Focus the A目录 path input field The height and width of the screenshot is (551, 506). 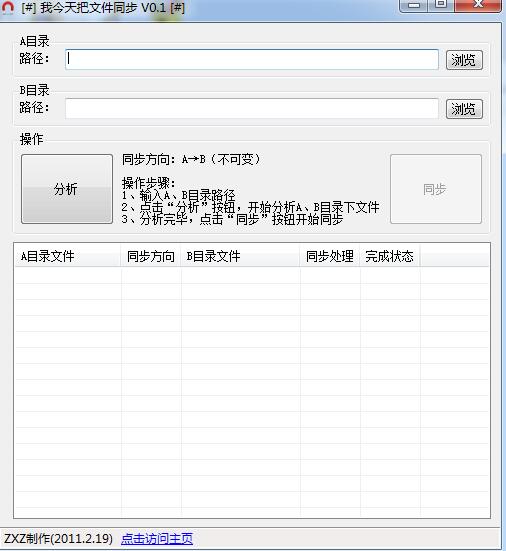tap(252, 59)
